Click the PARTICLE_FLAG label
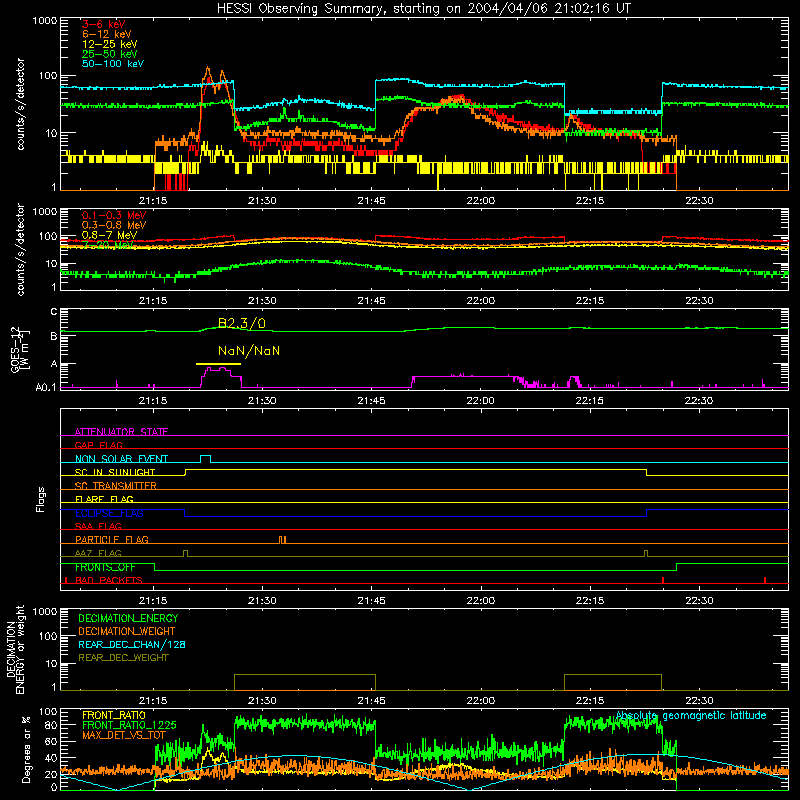Screen dimensions: 800x800 (112, 539)
